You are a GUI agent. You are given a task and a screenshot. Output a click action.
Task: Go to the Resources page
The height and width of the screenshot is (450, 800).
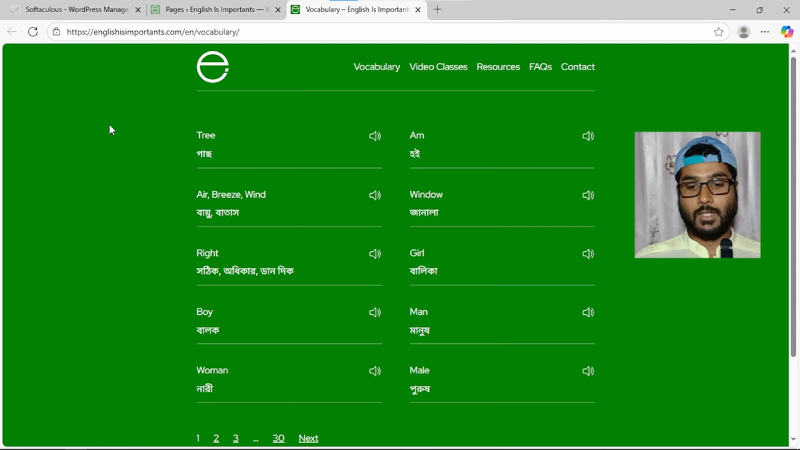[498, 67]
